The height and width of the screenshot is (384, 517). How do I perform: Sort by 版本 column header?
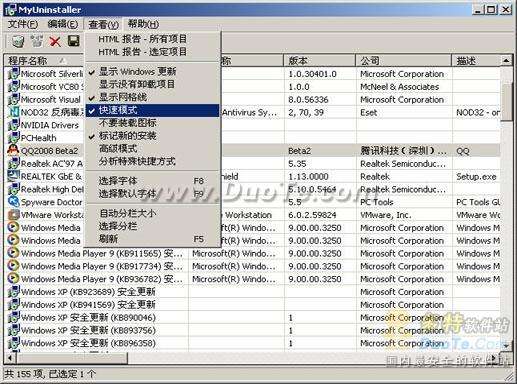click(320, 61)
